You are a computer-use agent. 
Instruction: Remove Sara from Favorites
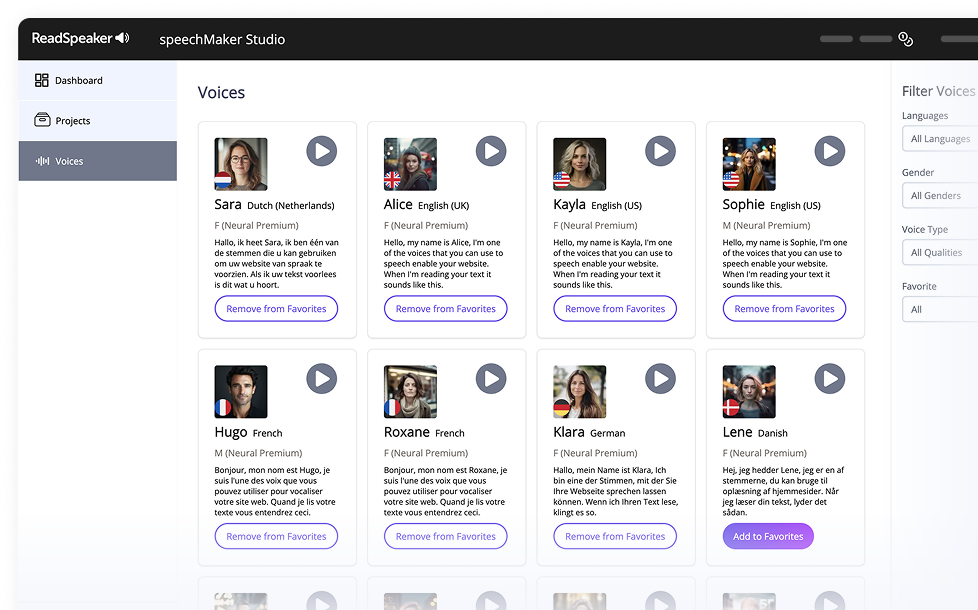pyautogui.click(x=276, y=309)
